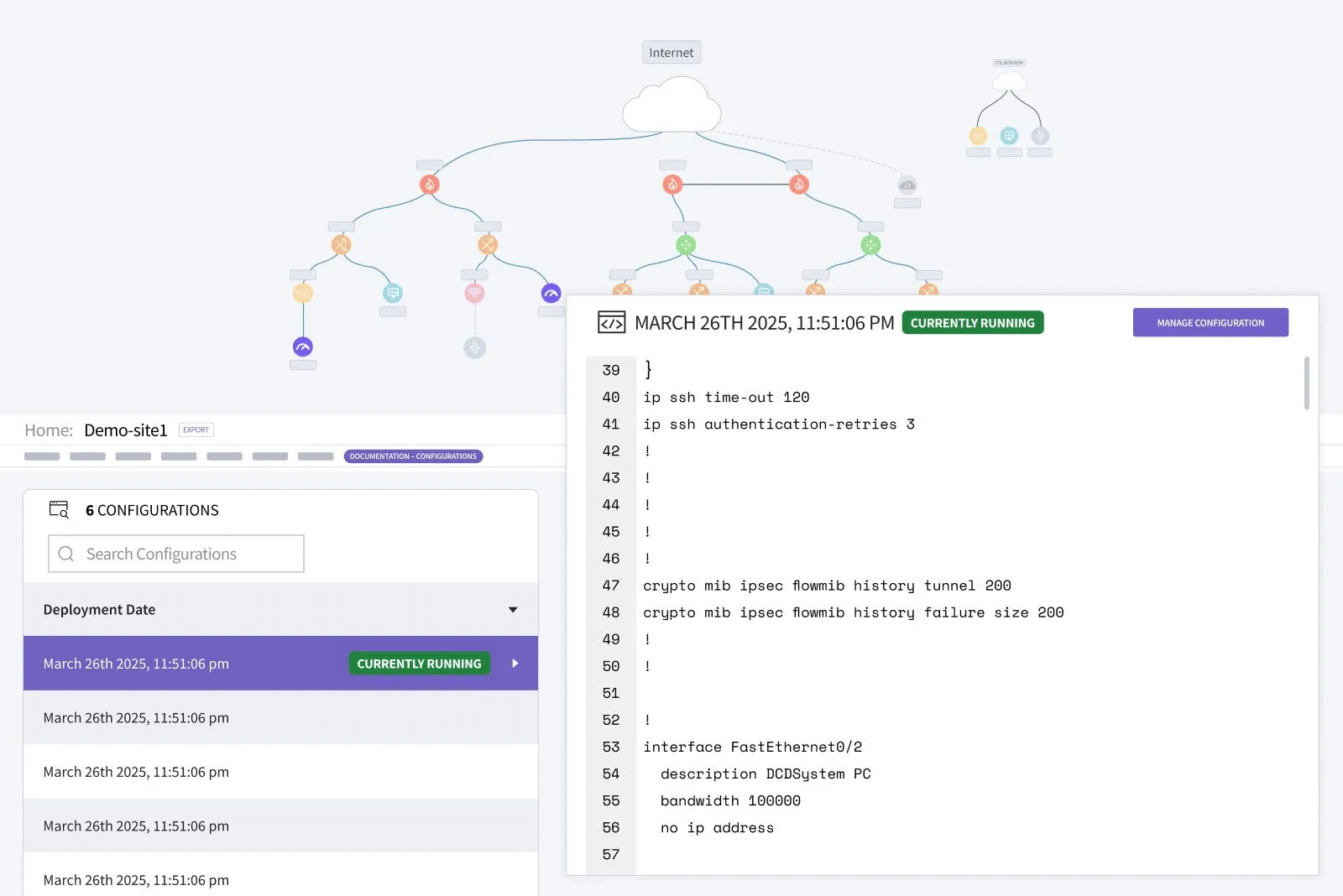The width and height of the screenshot is (1343, 896).
Task: Select the firewall node directly above the left green switch
Action: coord(672,185)
